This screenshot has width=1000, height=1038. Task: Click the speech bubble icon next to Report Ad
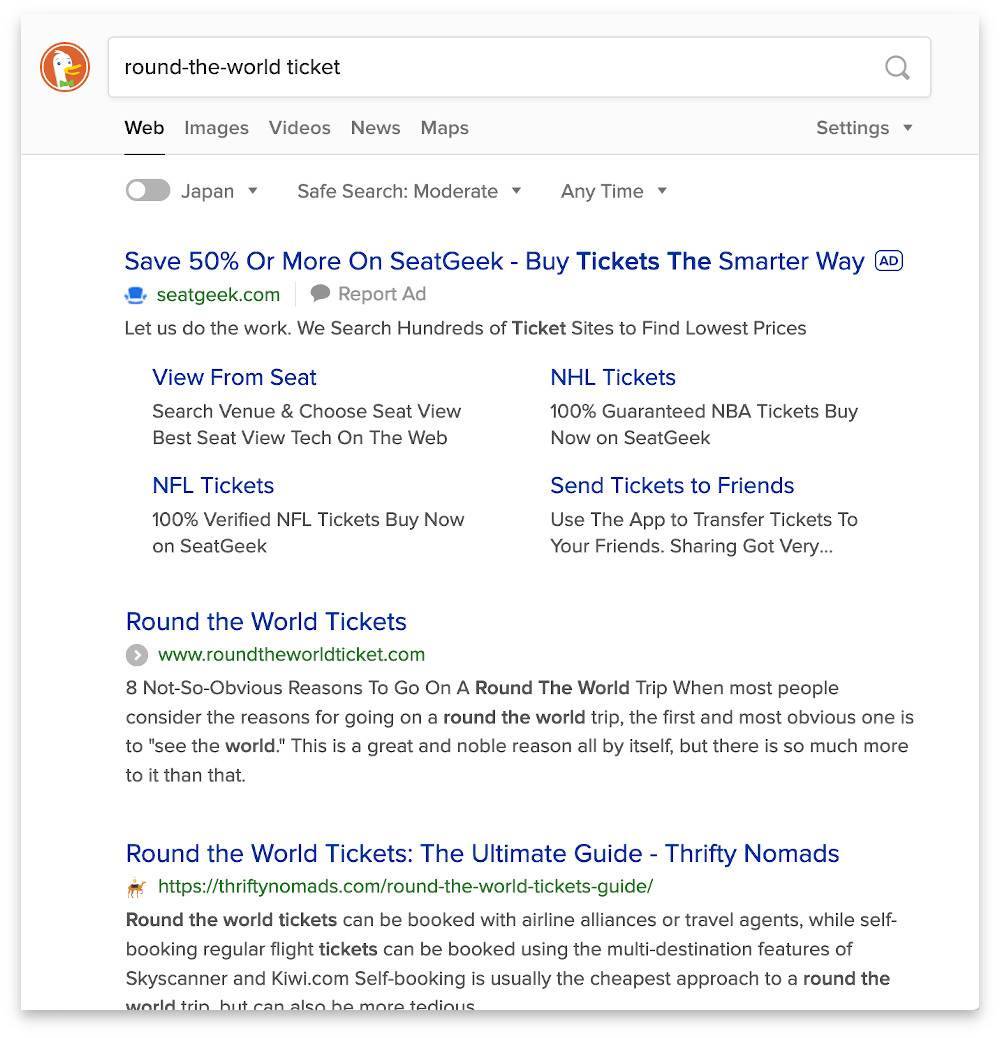click(320, 293)
